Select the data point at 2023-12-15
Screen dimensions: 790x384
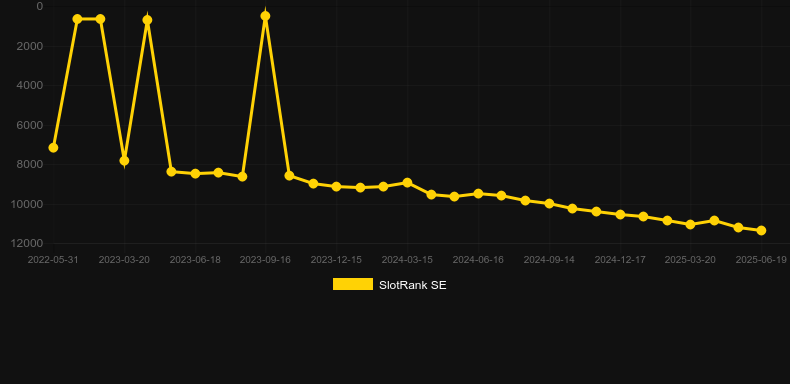337,186
